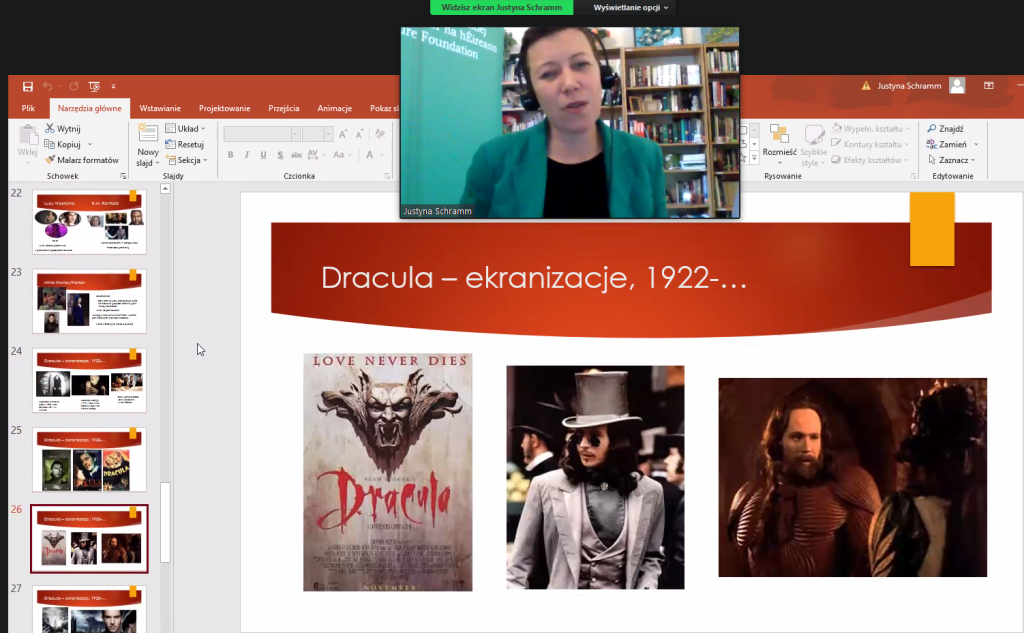The width and height of the screenshot is (1024, 633).
Task: Open Znajdź (Find) magnifier tool
Action: coord(932,129)
